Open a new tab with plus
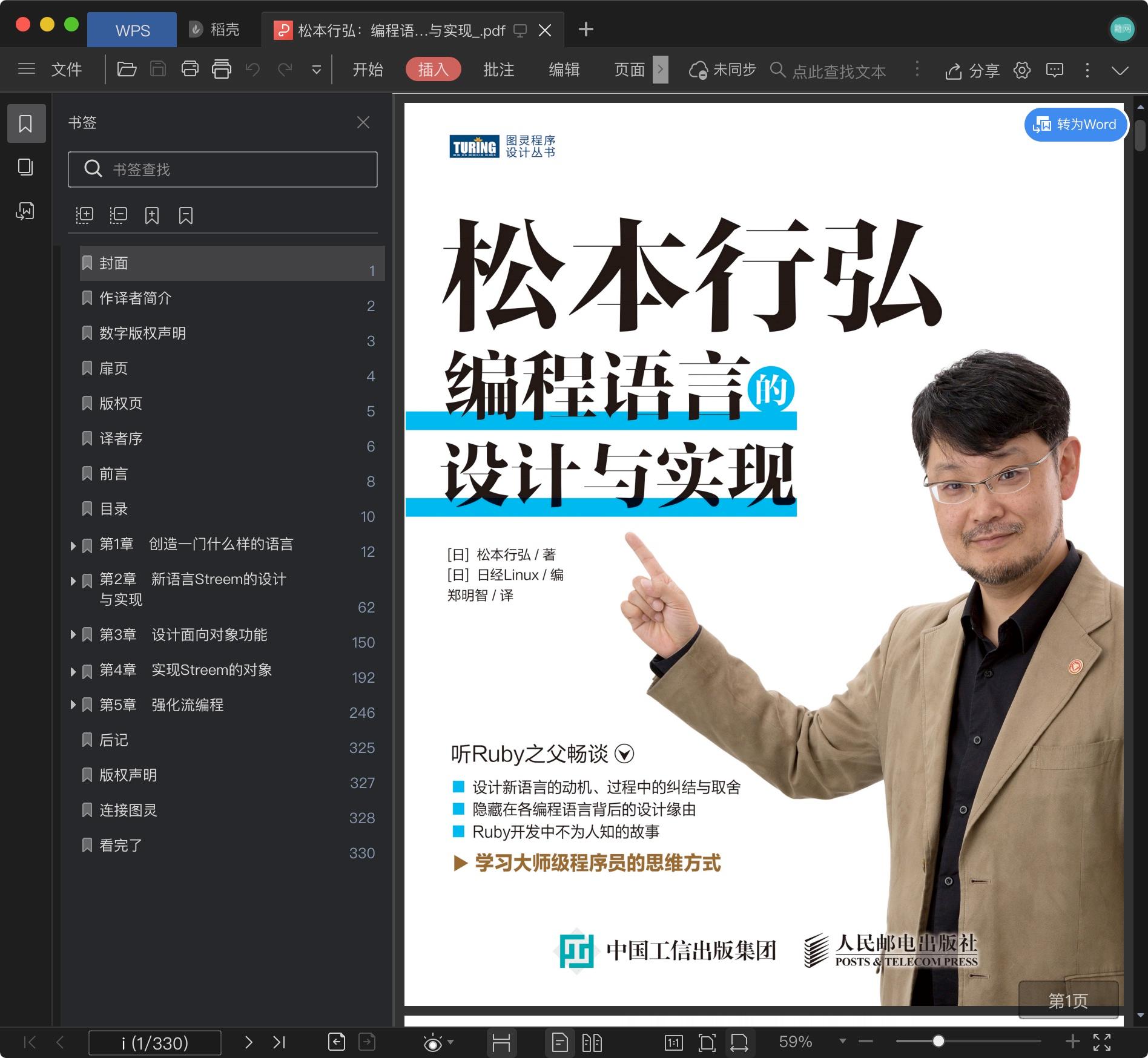 coord(586,29)
